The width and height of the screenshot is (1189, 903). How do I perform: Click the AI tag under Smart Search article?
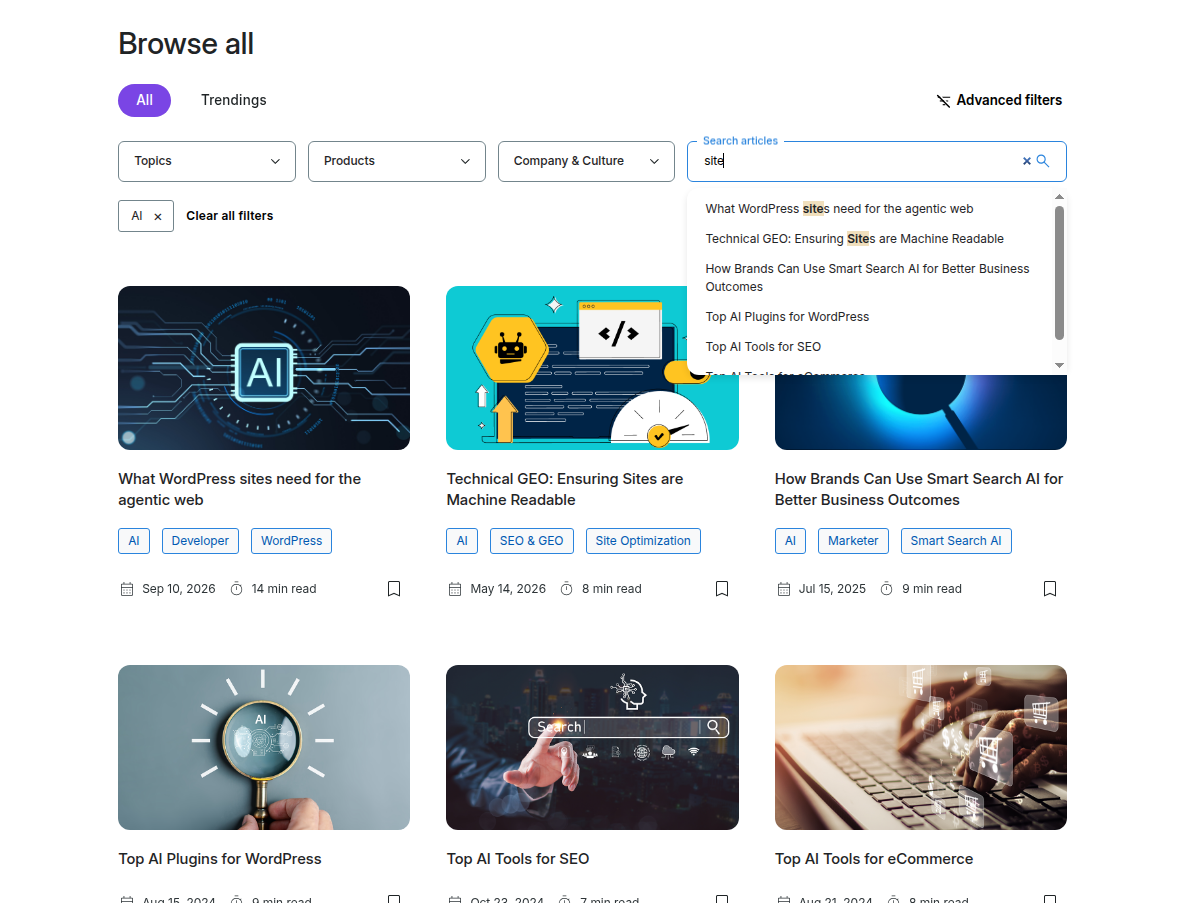790,541
